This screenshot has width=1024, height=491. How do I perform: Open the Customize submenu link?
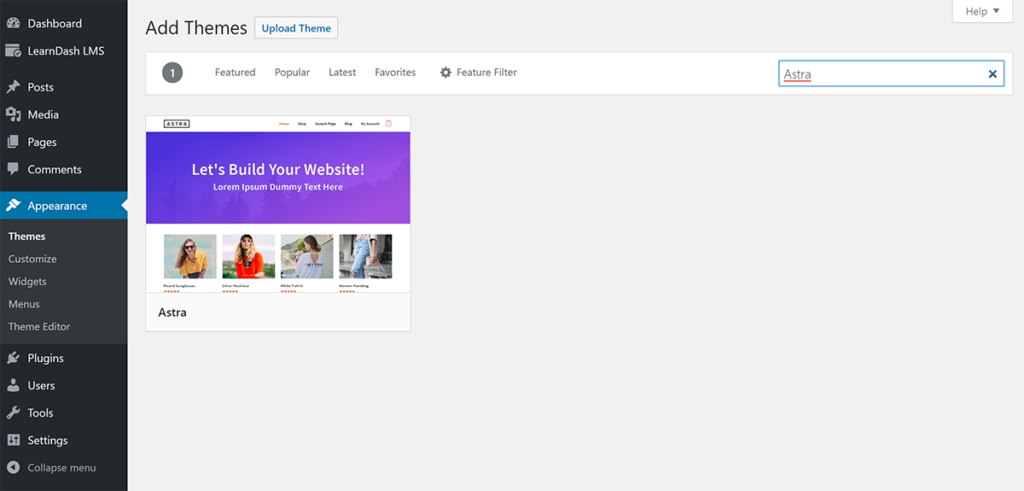point(33,259)
